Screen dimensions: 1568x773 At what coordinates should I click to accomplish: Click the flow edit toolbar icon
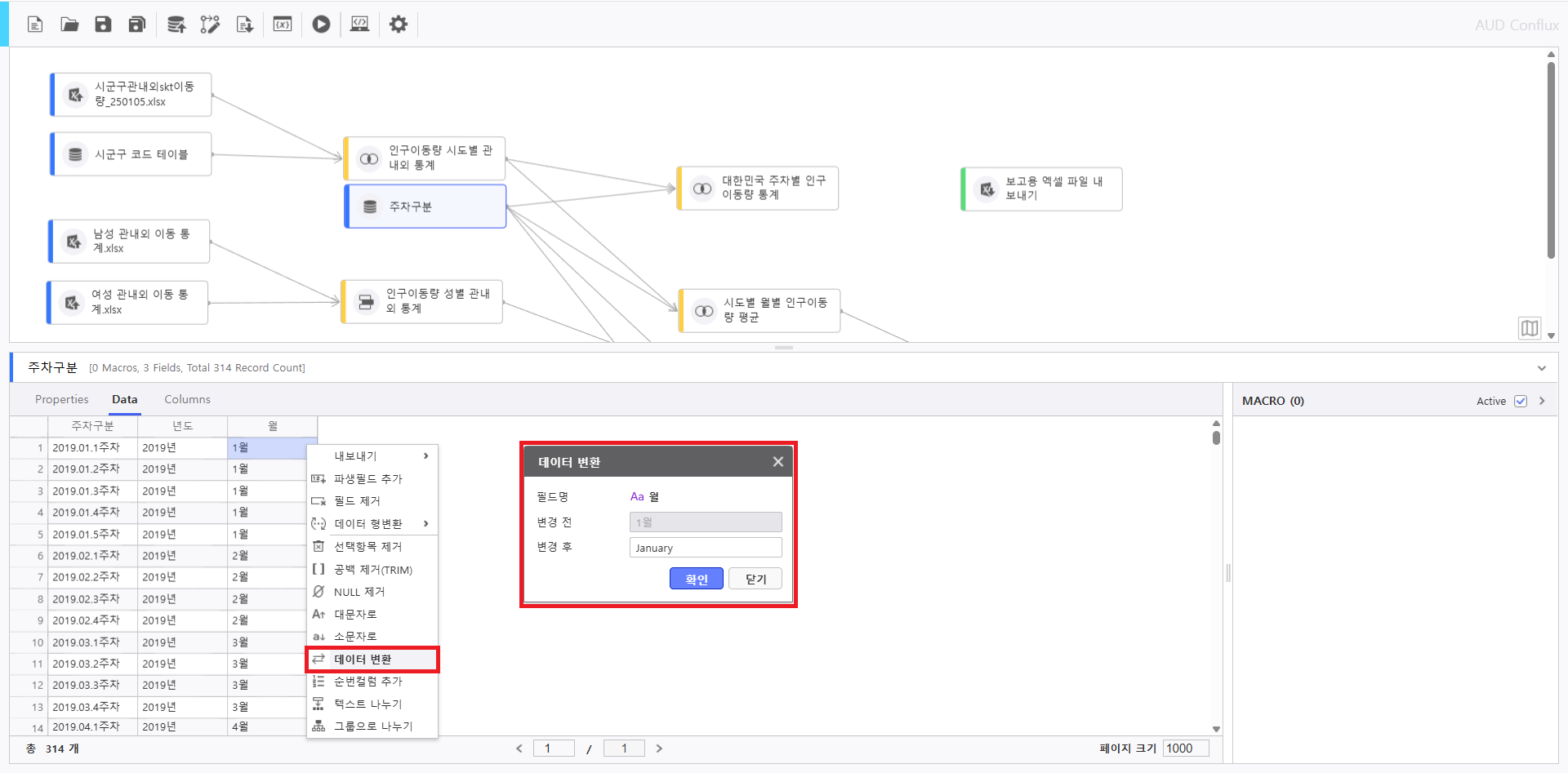(210, 24)
